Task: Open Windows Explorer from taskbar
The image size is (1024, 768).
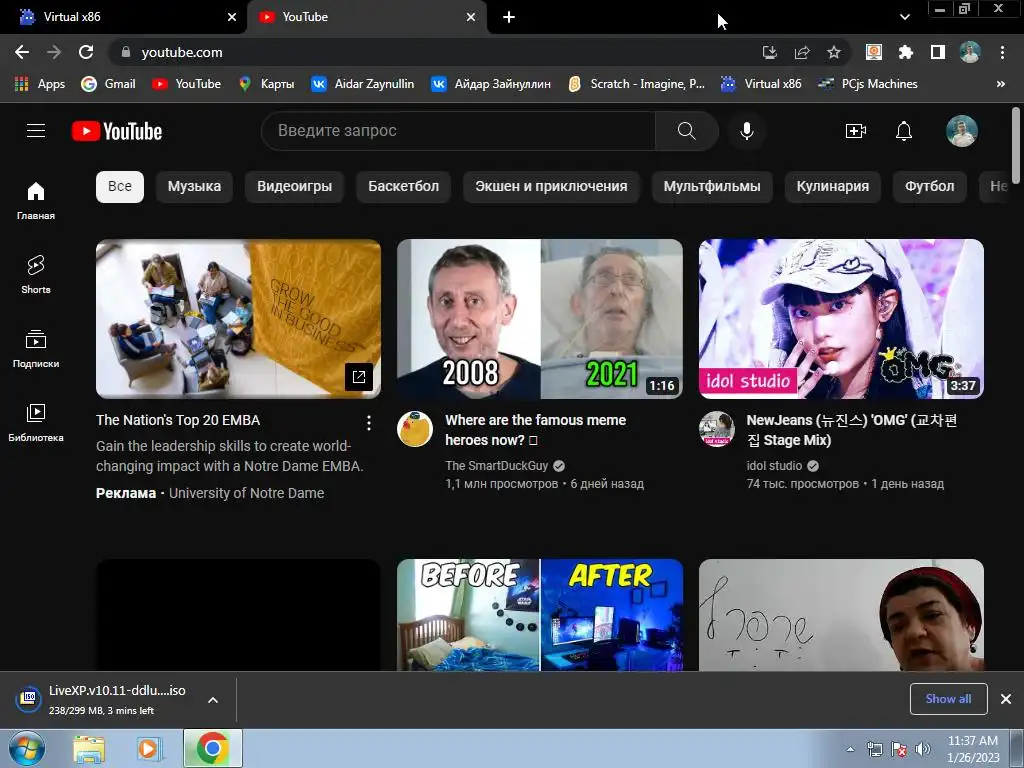Action: [x=89, y=749]
